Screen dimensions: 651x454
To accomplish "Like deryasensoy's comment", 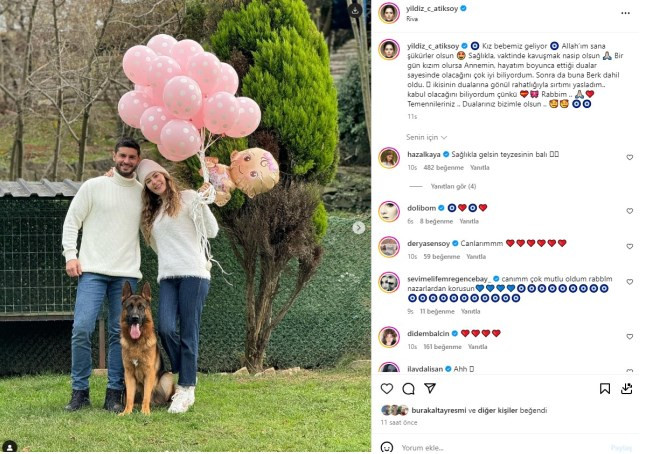I will [629, 247].
